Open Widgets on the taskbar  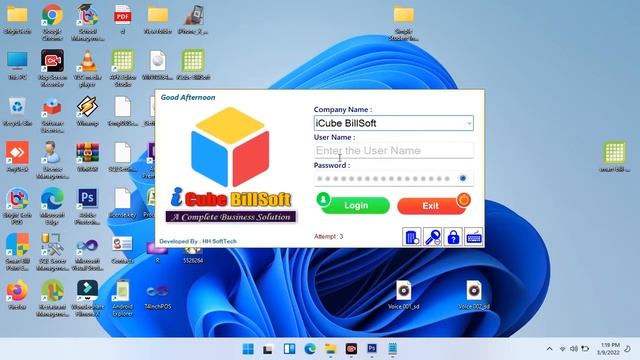(x=289, y=349)
